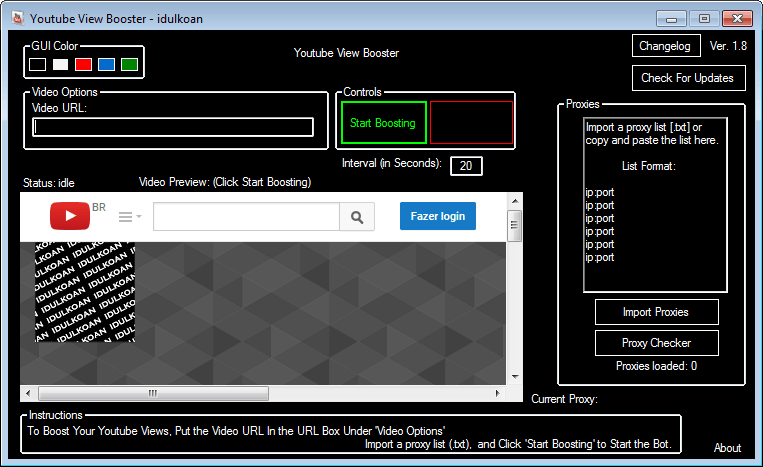The image size is (763, 467).
Task: Open the Changelog
Action: tap(666, 46)
